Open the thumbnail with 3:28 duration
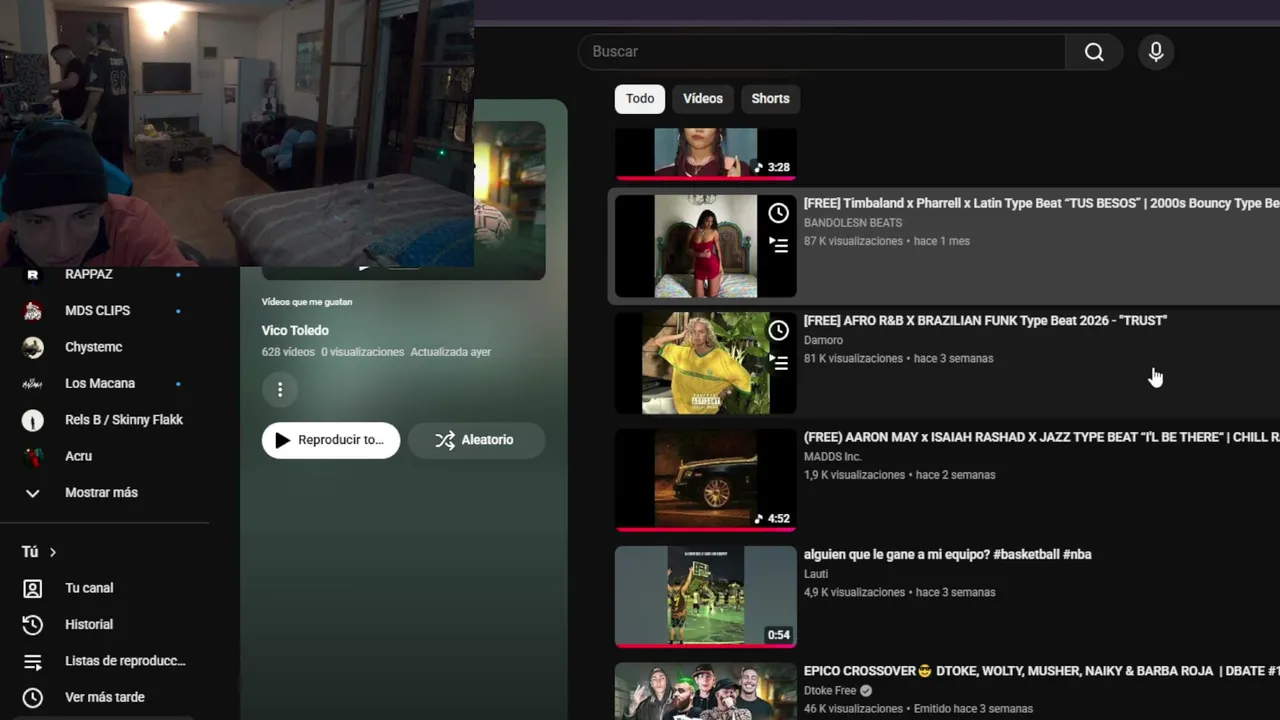 point(706,153)
